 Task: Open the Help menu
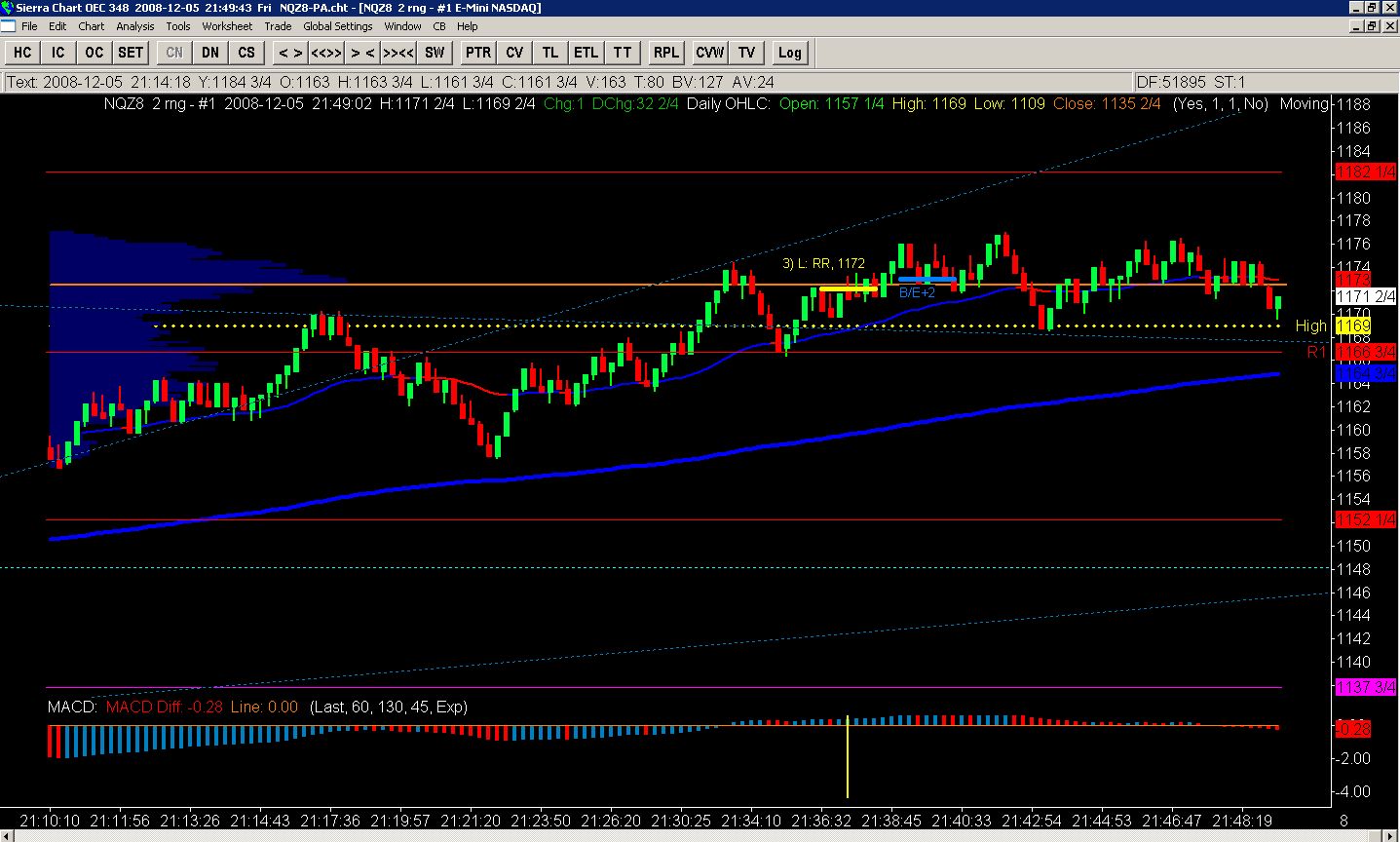468,26
